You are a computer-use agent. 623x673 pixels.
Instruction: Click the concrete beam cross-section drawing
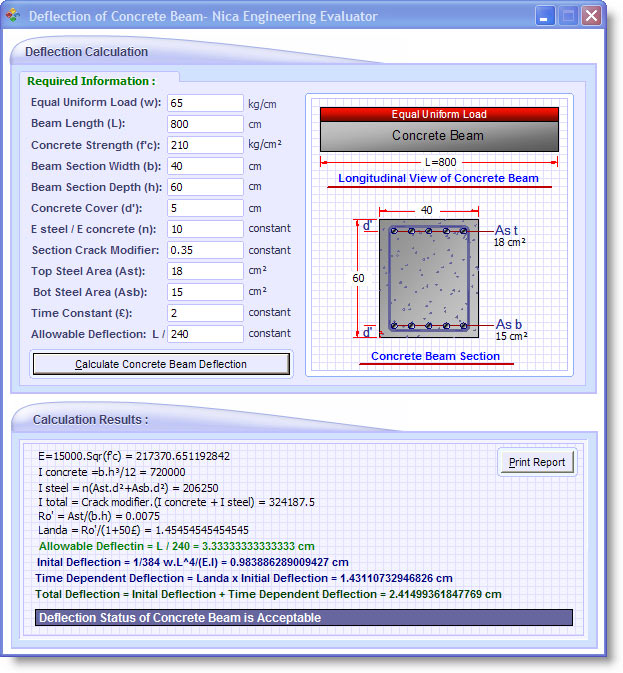click(429, 280)
